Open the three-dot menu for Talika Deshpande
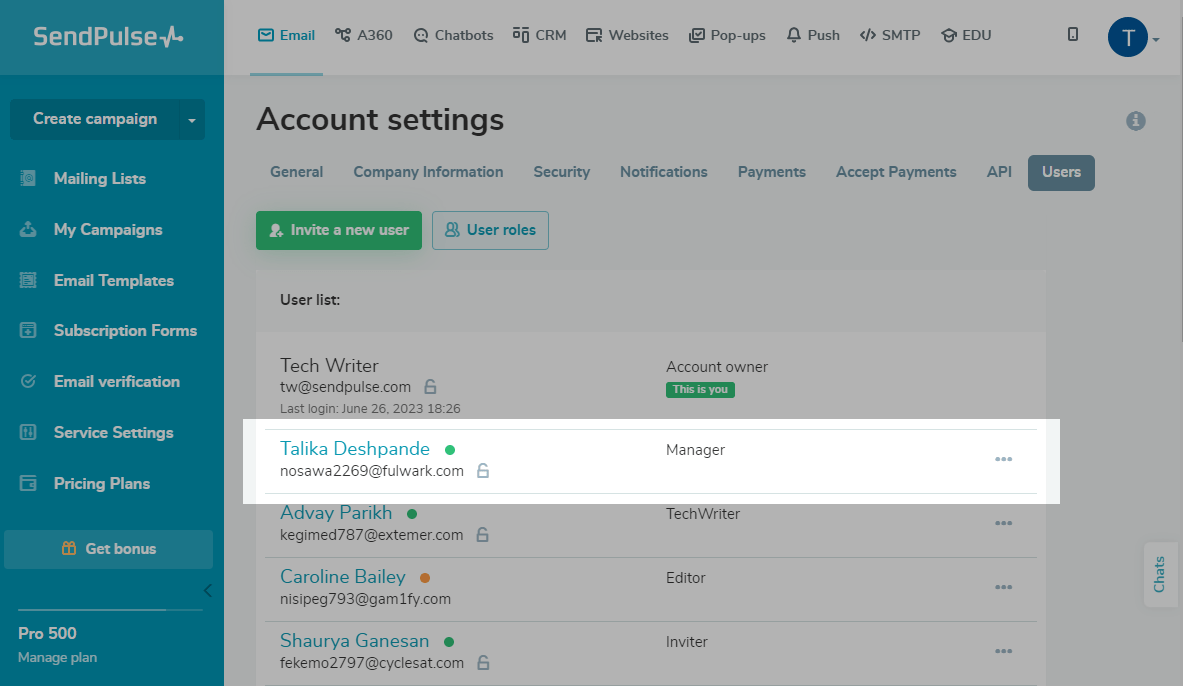1183x686 pixels. 1003,459
